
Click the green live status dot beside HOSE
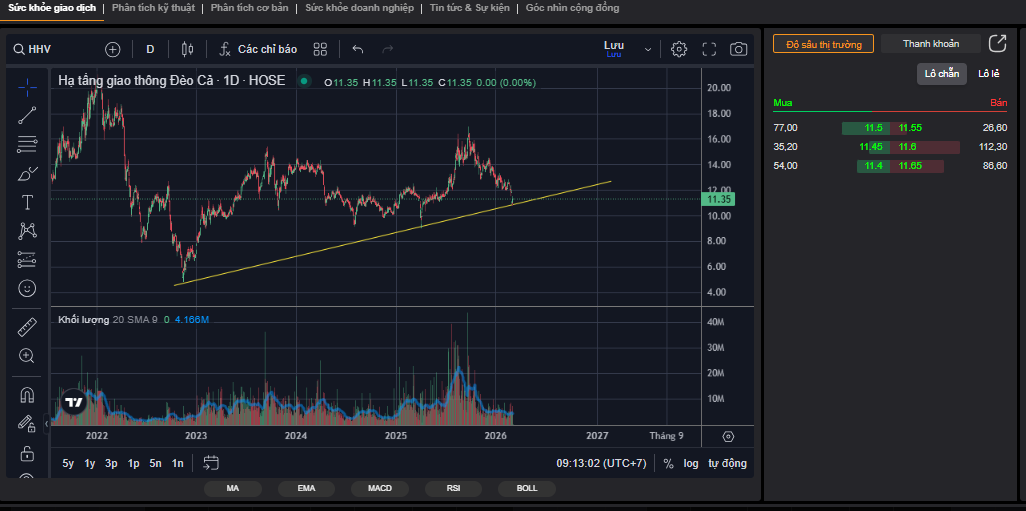click(x=304, y=81)
